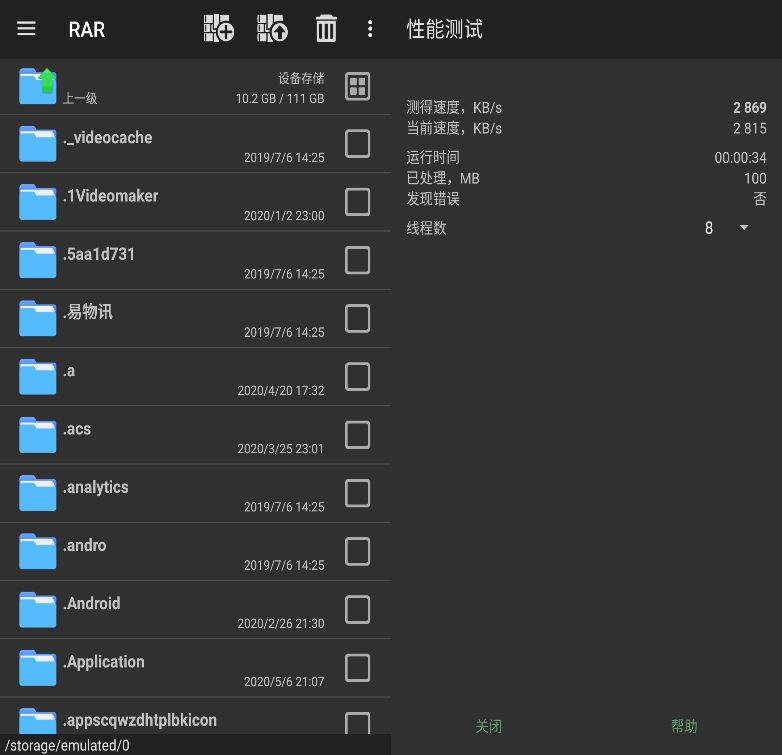Click the .analytics folder icon

pyautogui.click(x=37, y=493)
